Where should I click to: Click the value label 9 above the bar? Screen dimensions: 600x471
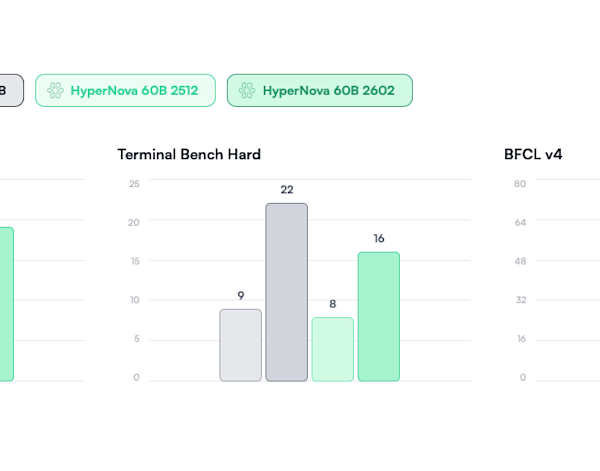click(240, 295)
